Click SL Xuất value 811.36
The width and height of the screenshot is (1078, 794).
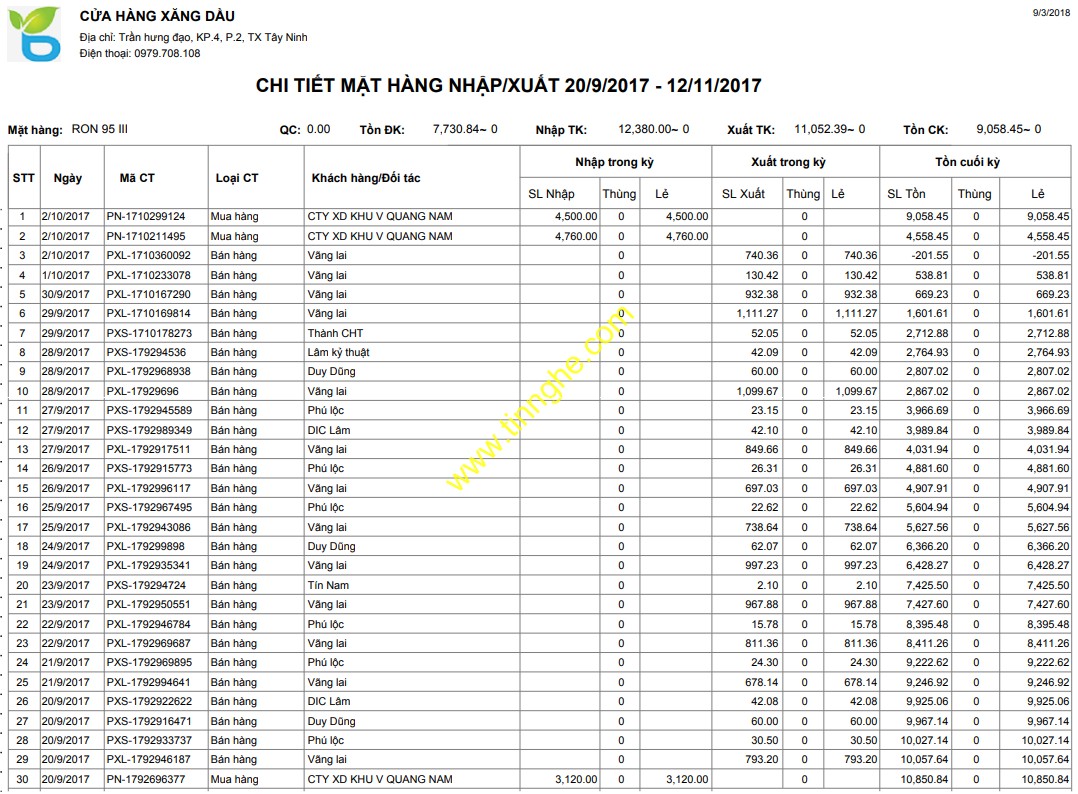764,643
